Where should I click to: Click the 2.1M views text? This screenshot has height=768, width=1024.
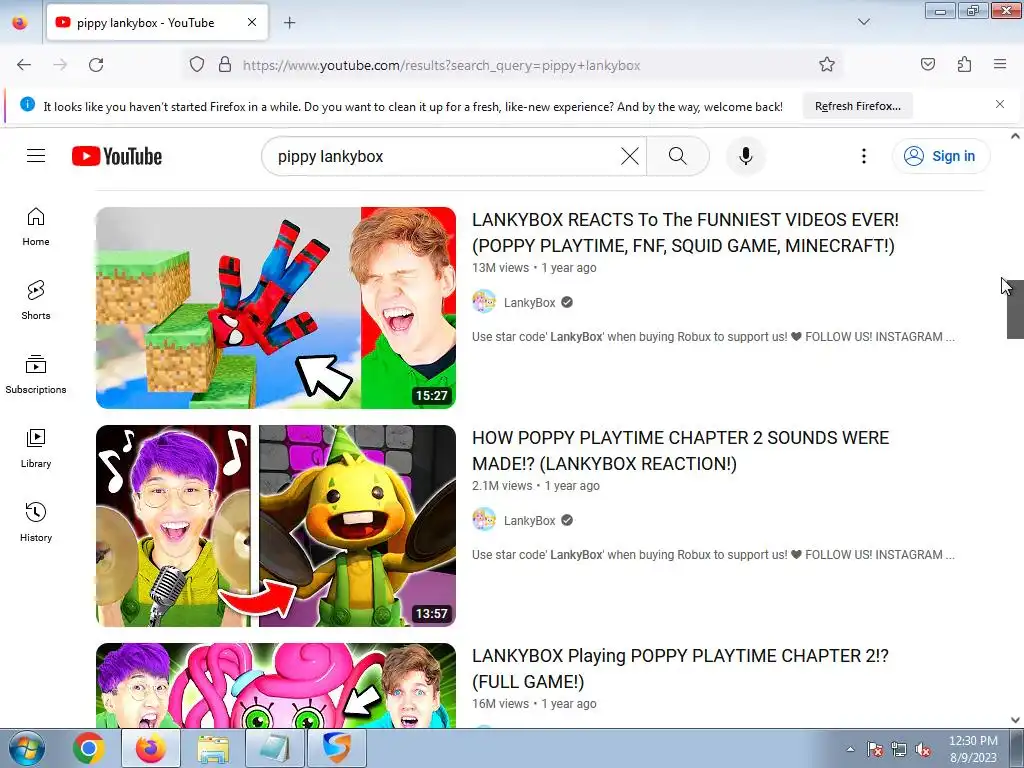502,486
